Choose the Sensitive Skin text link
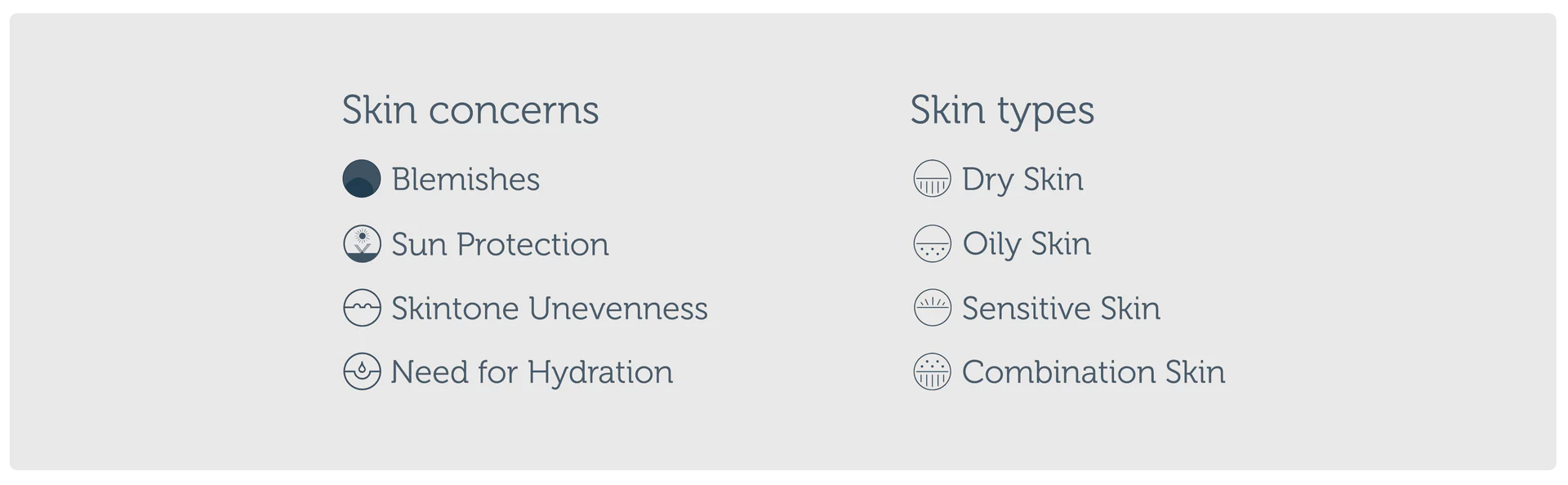 [x=1061, y=308]
